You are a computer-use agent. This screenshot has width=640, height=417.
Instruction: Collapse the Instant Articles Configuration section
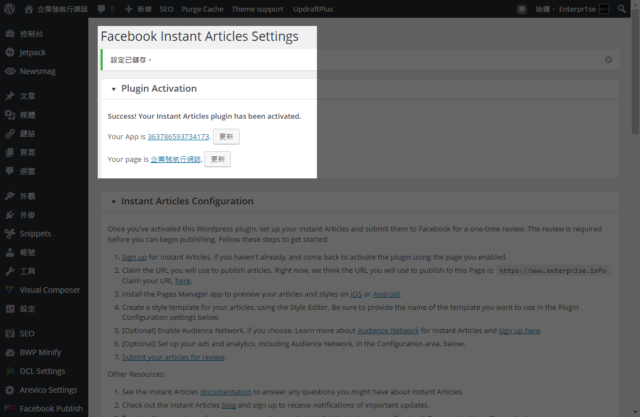point(114,202)
